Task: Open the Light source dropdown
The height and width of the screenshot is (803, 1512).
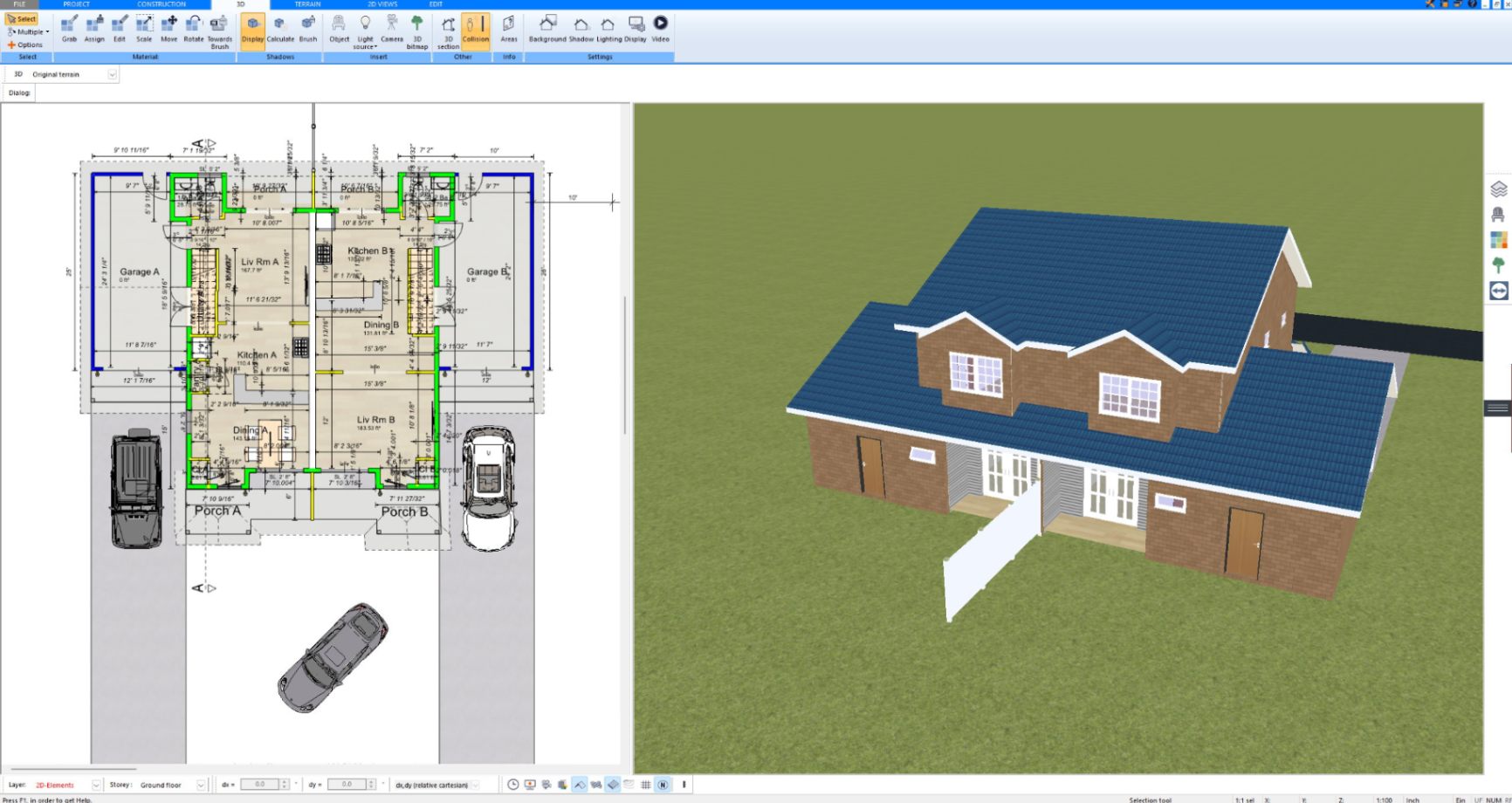Action: coord(365,31)
